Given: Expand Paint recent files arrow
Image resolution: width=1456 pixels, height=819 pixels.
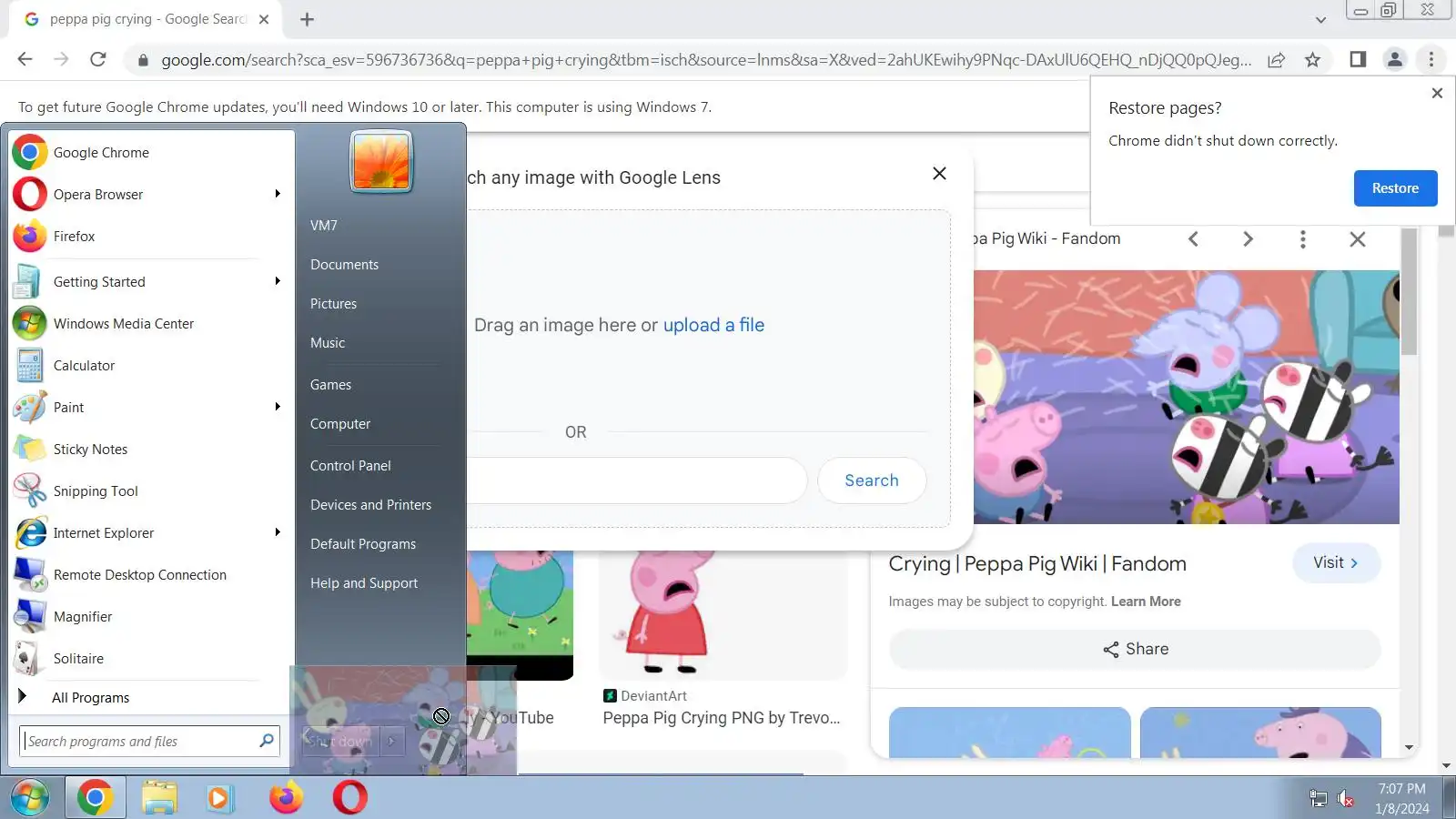Looking at the screenshot, I should [278, 407].
